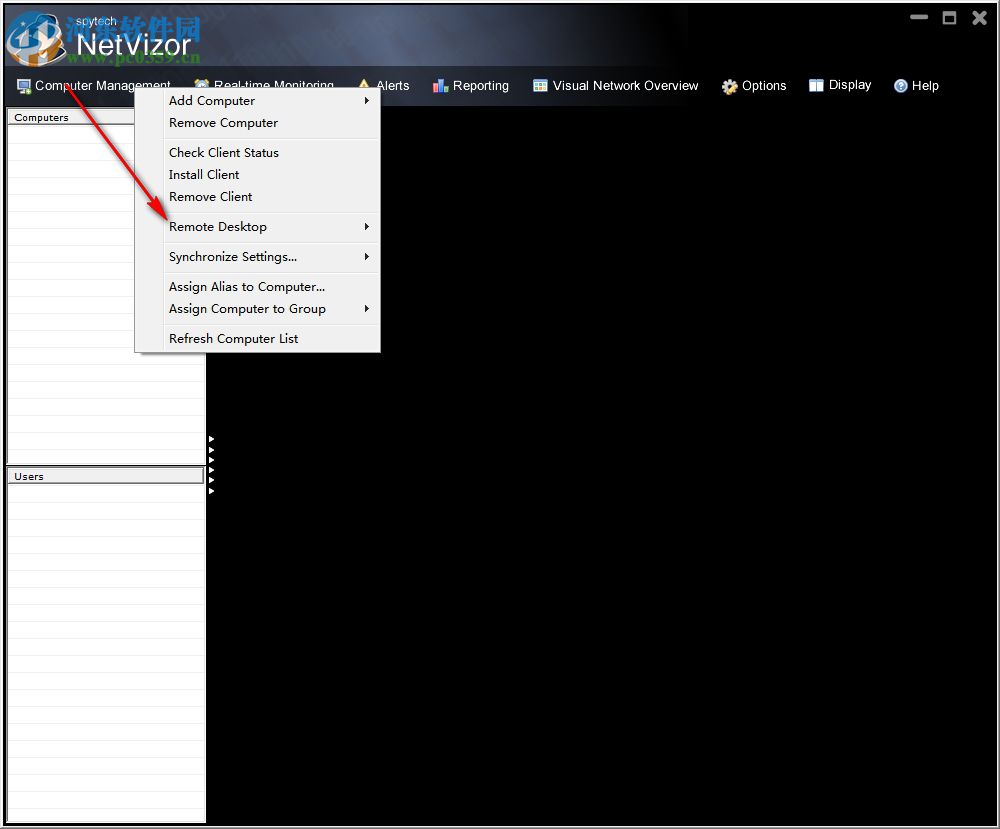The height and width of the screenshot is (829, 1000).
Task: Expand the Remote Desktop submenu
Action: coord(367,227)
